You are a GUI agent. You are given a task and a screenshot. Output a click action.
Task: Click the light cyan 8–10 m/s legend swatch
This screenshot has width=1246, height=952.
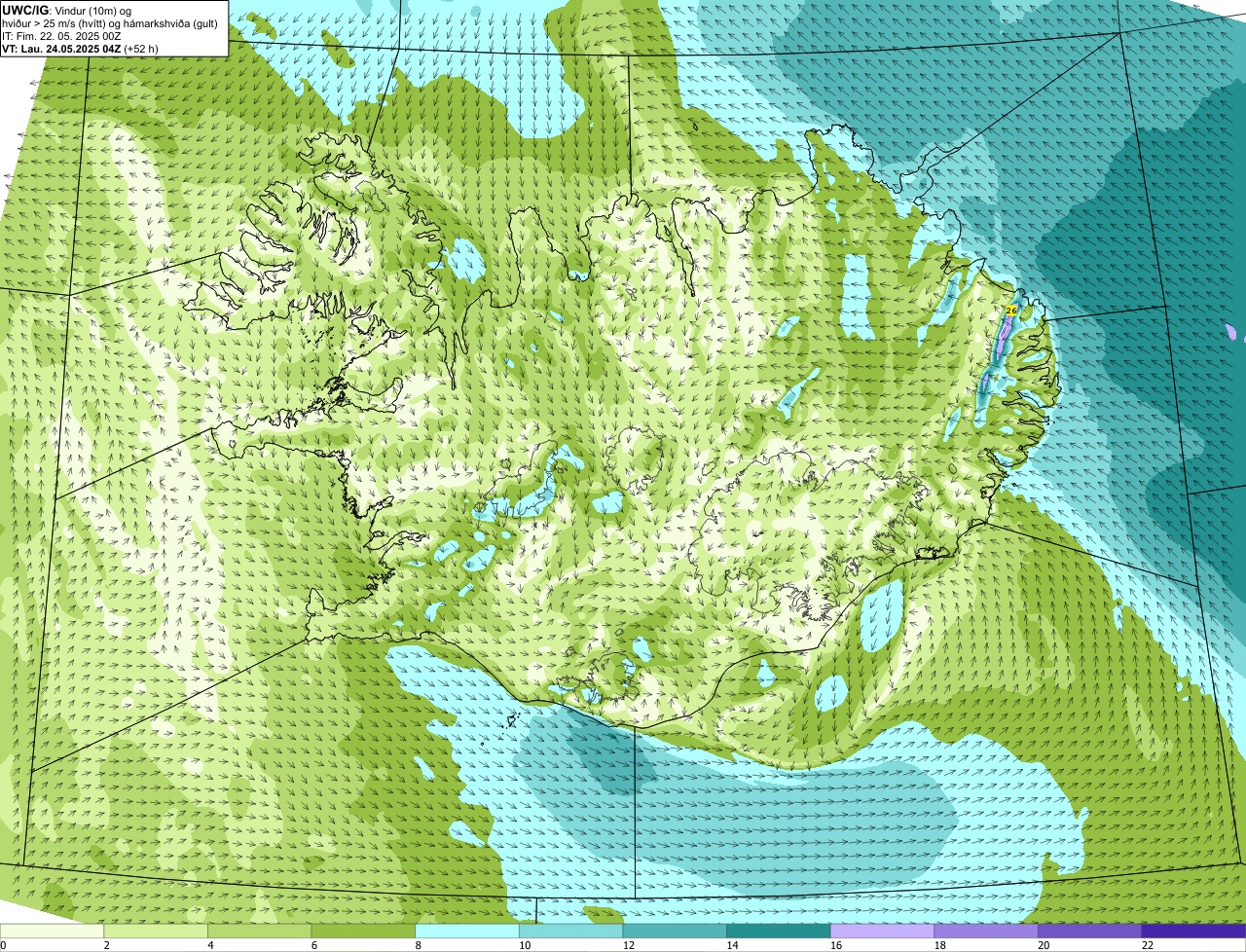[x=467, y=931]
